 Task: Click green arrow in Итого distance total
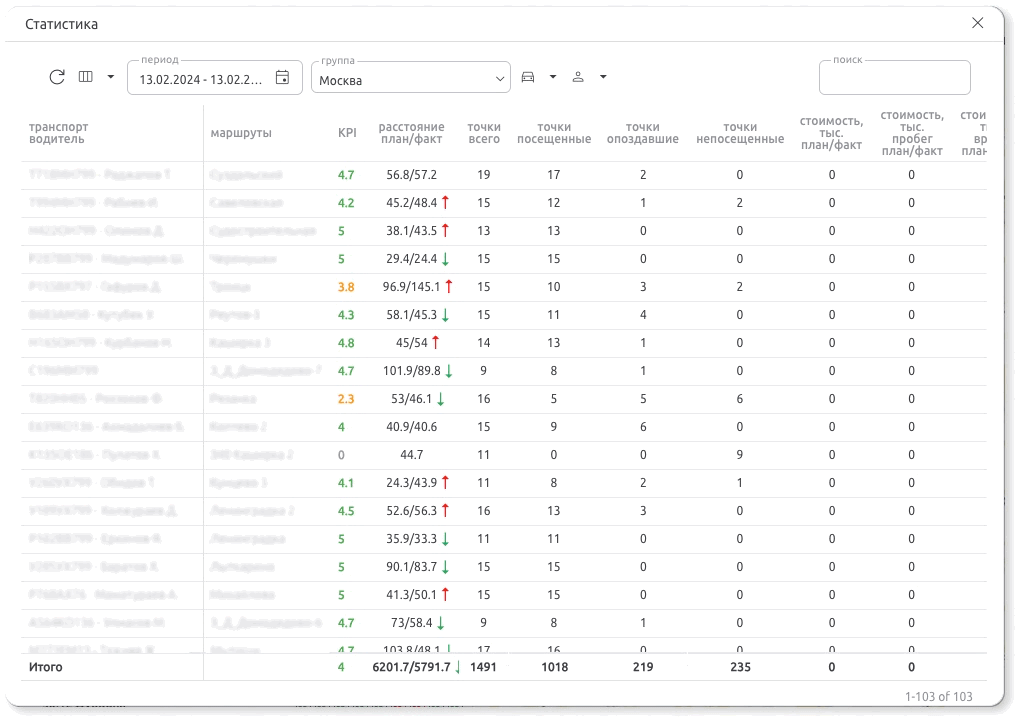click(x=458, y=667)
